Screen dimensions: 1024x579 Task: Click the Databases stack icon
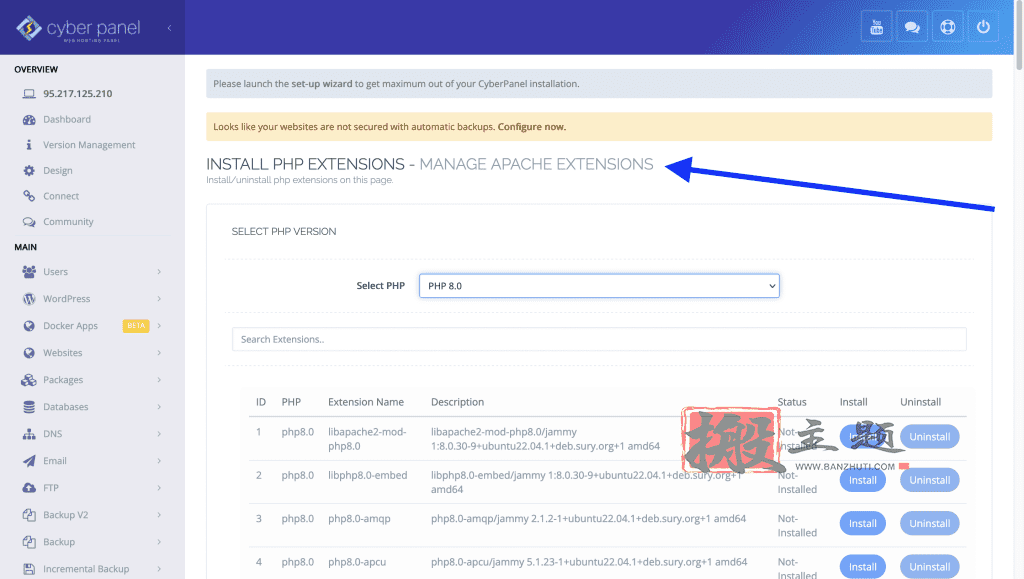29,407
